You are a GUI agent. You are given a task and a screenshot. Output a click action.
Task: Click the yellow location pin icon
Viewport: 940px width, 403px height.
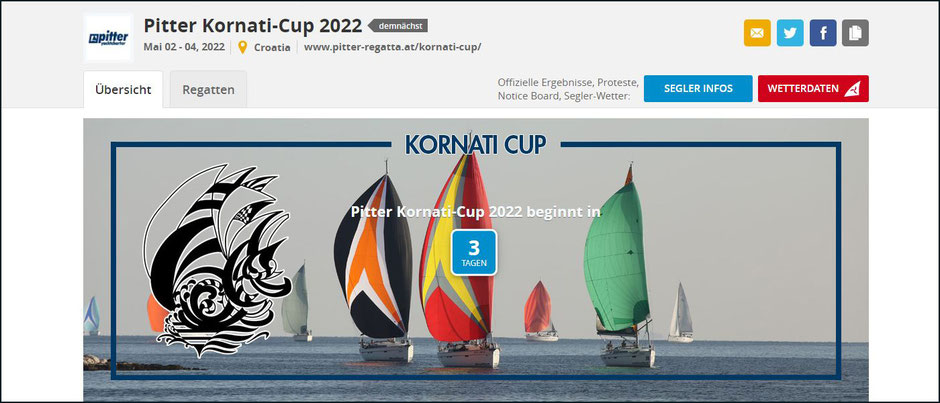(x=242, y=47)
